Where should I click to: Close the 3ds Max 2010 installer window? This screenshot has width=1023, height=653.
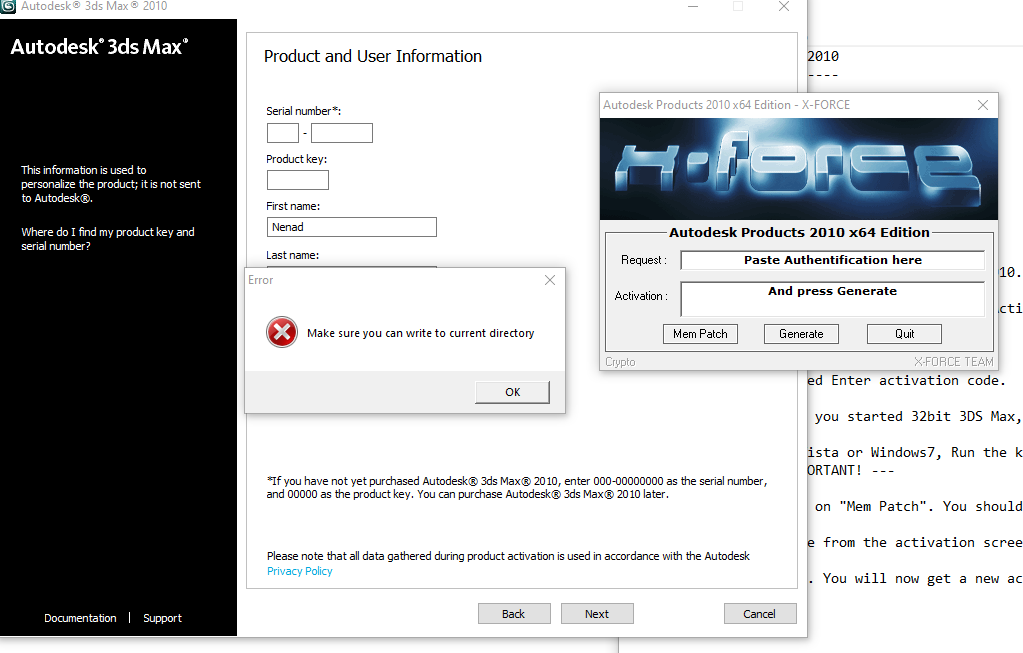[784, 7]
